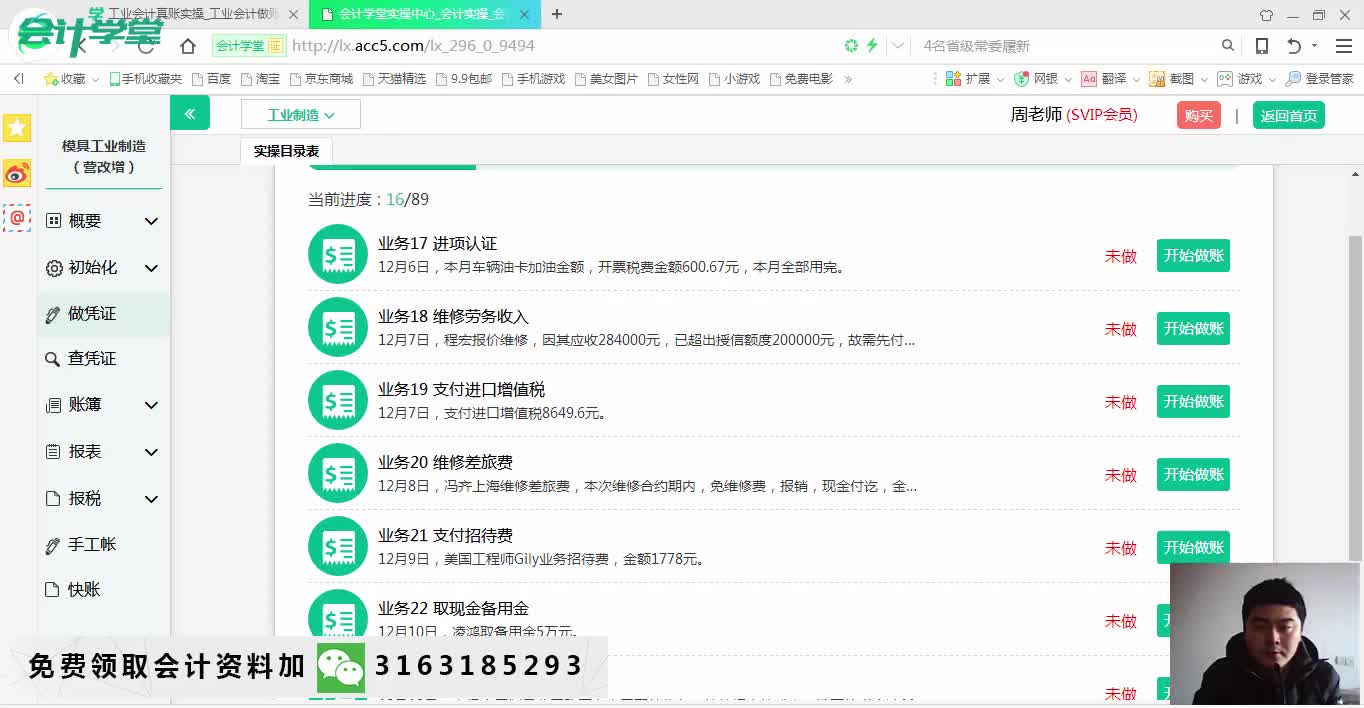Click 开始做账 for 业务17 进项认证
Screen dimensions: 1364x708
(1192, 255)
